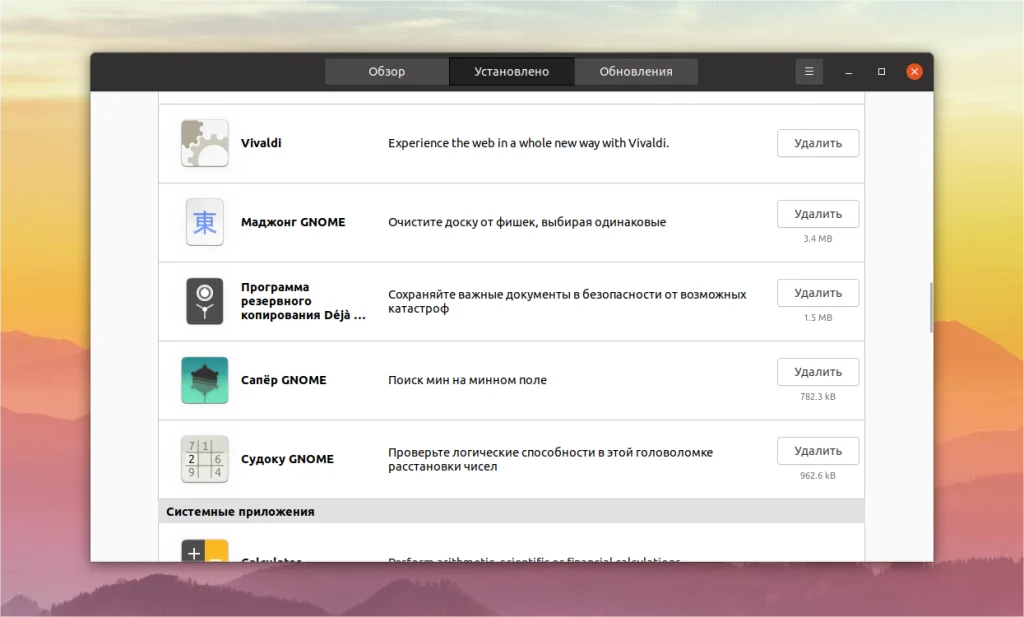The width and height of the screenshot is (1024, 617).
Task: Click the Сапёр GNOME green app icon
Action: coord(204,380)
